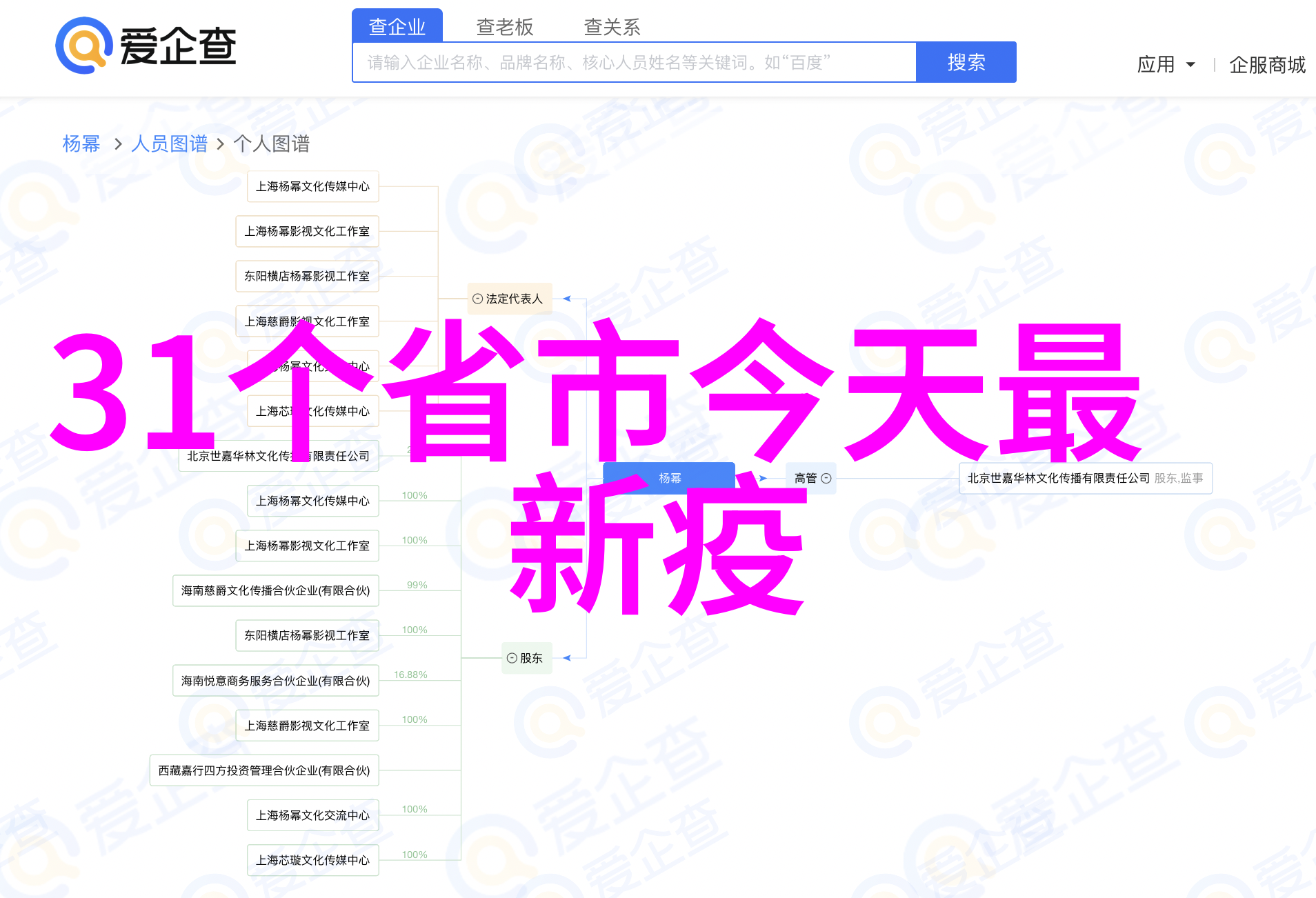Open 海南慈爵文化传播合伙企业(有限合伙) node

pyautogui.click(x=276, y=590)
